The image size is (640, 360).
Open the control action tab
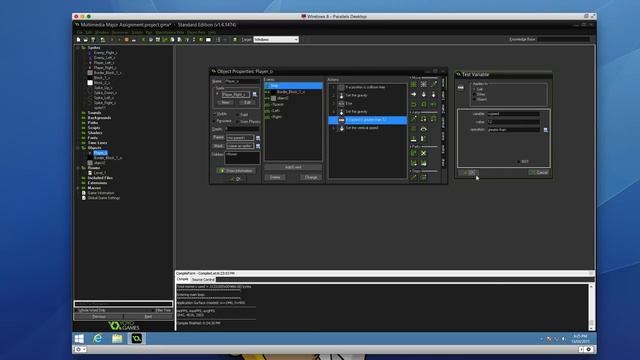(443, 122)
